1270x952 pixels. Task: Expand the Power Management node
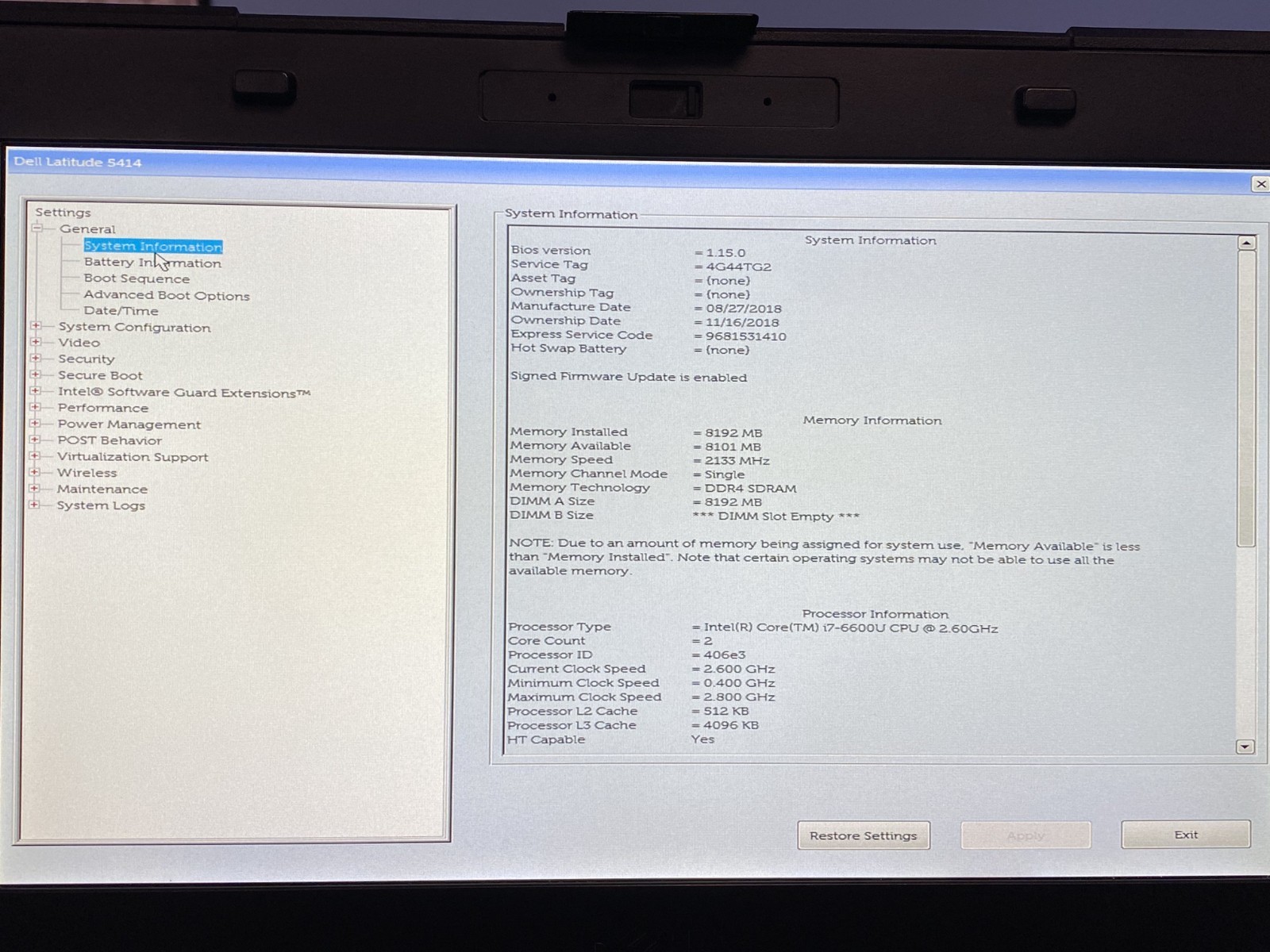[x=35, y=424]
